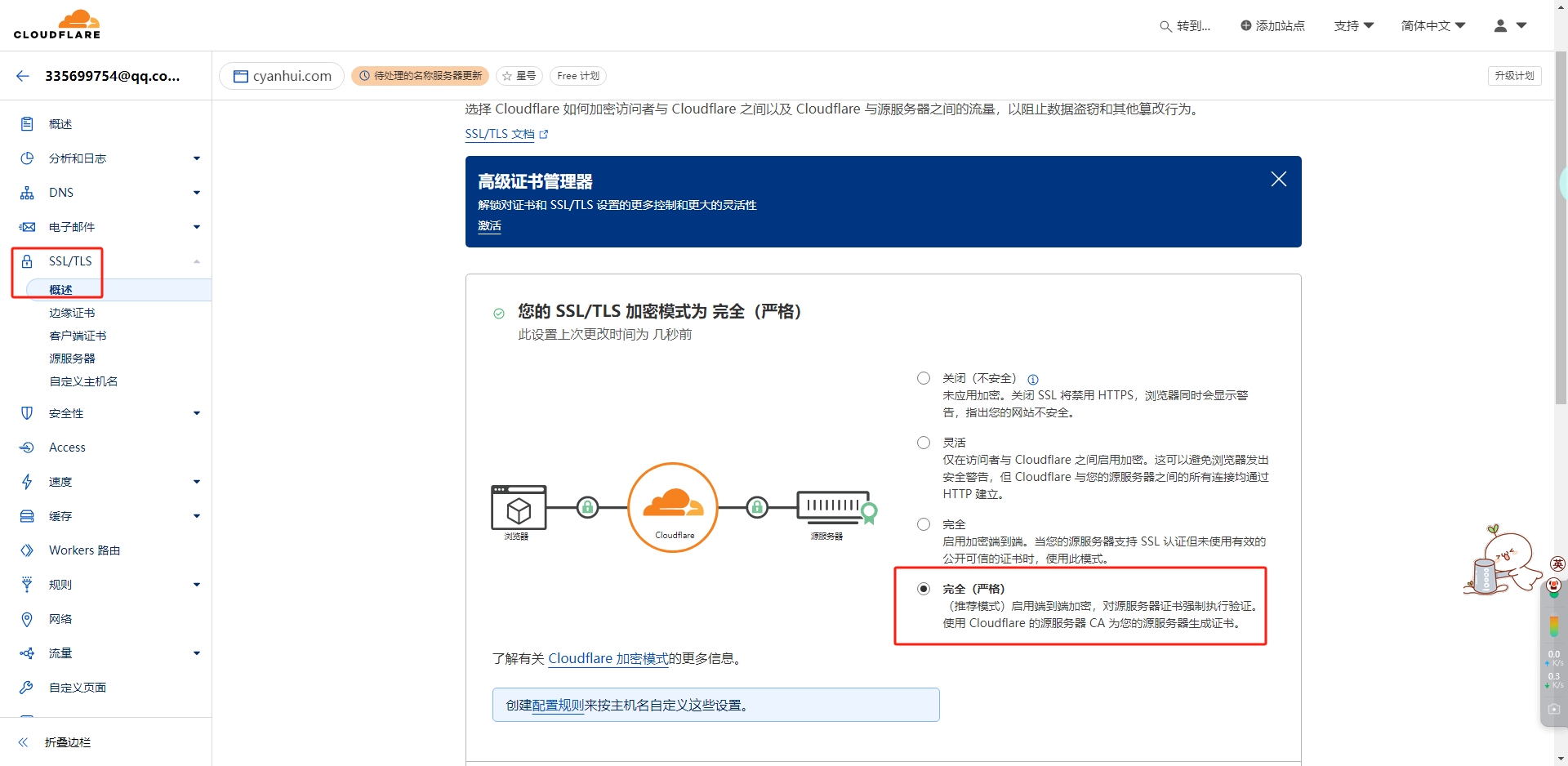This screenshot has height=766, width=1568.
Task: Go back using the account arrow icon
Action: [23, 76]
